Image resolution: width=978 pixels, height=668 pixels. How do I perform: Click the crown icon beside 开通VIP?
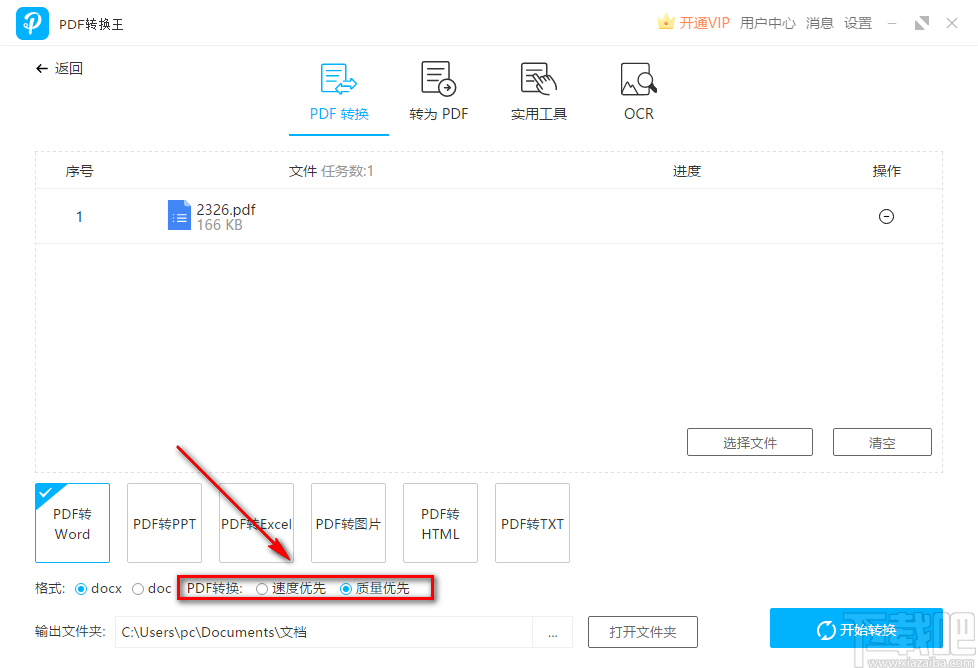tap(666, 22)
